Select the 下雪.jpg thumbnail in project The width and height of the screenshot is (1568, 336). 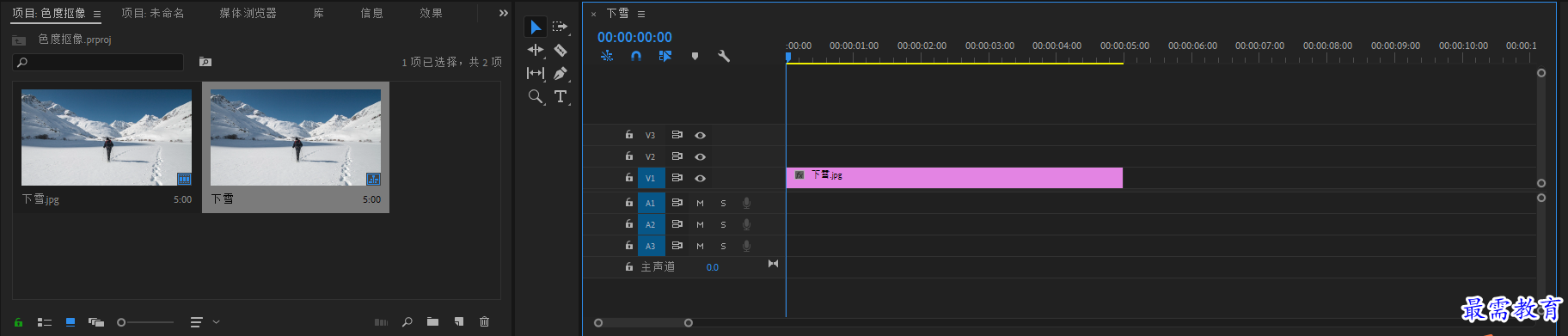(x=107, y=137)
